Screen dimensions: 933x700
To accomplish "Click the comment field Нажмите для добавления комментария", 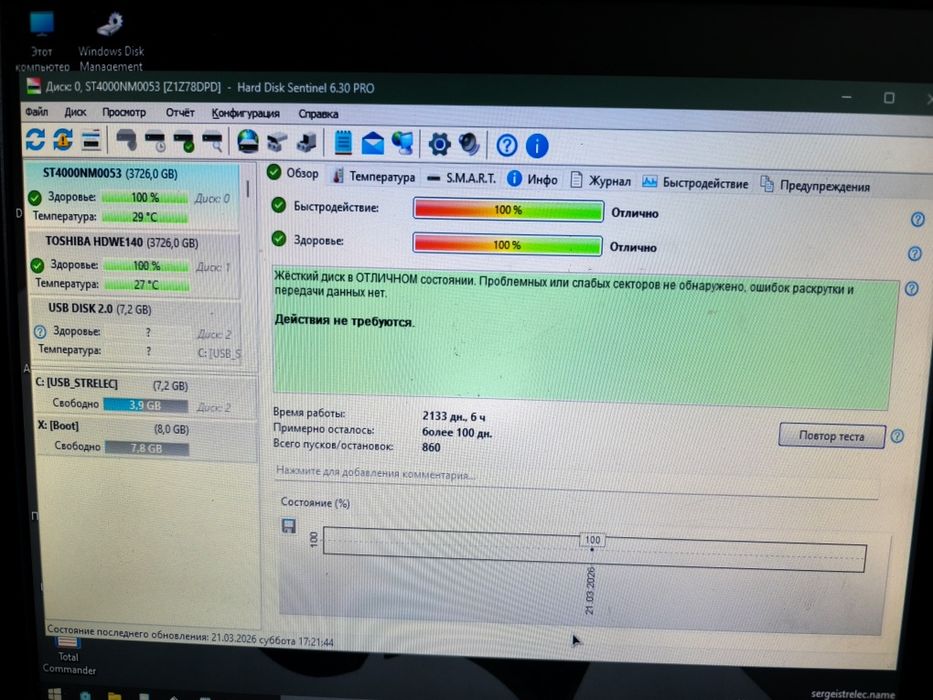I will tap(375, 474).
